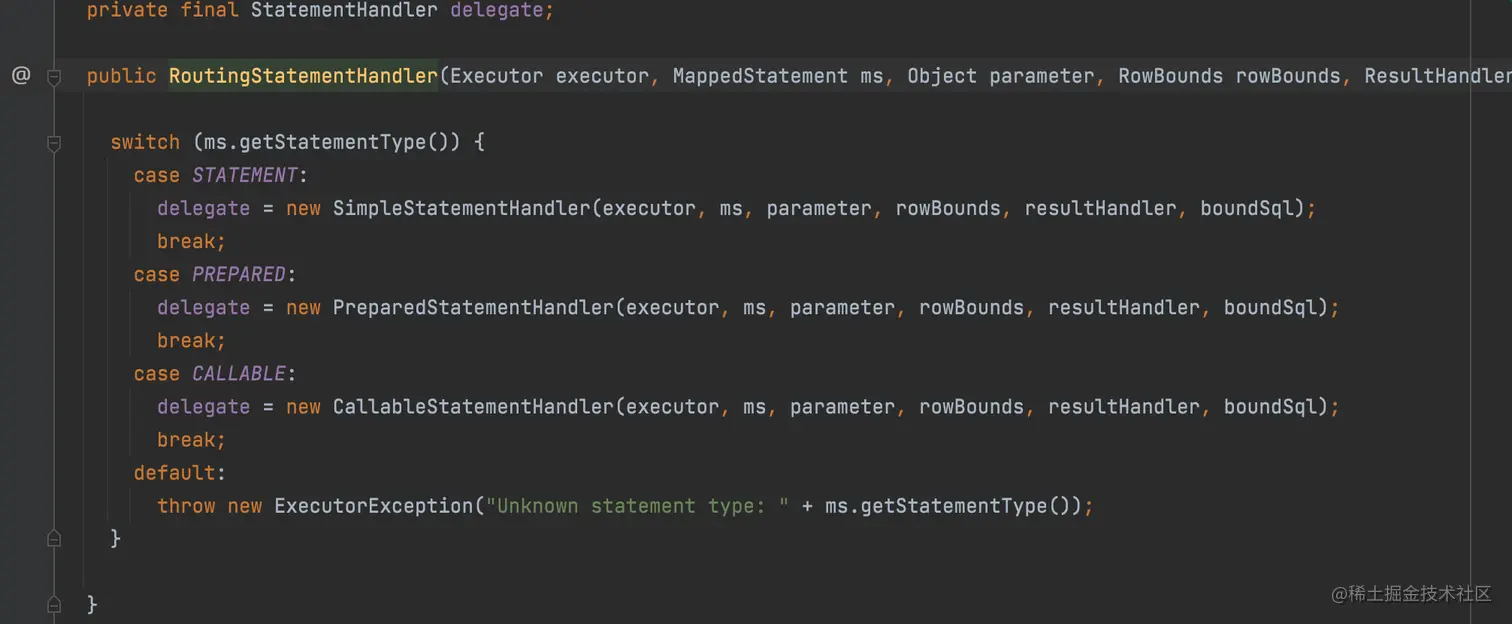The image size is (1512, 624).
Task: Click the @ gutter annotation icon
Action: tap(21, 75)
